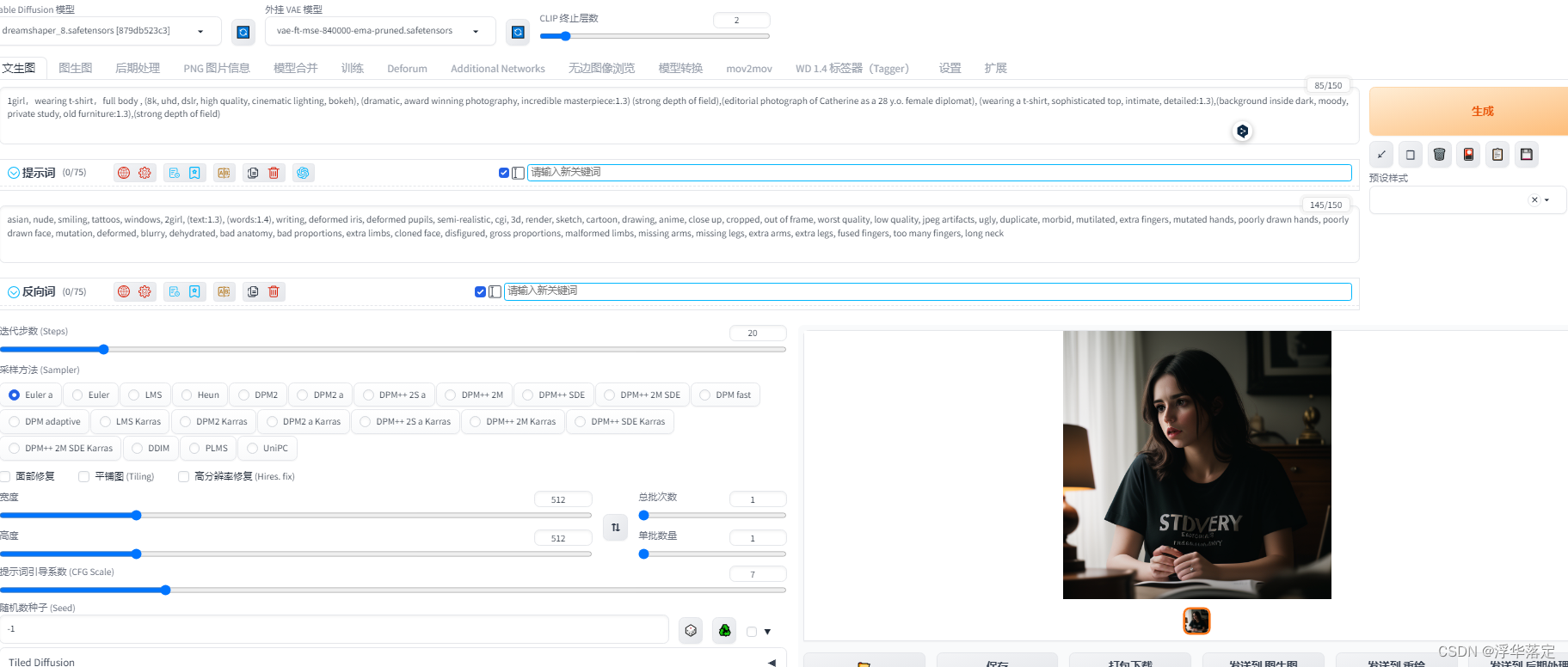Image resolution: width=1568 pixels, height=667 pixels.
Task: Open the red gear settings beside 反向词
Action: (x=145, y=291)
